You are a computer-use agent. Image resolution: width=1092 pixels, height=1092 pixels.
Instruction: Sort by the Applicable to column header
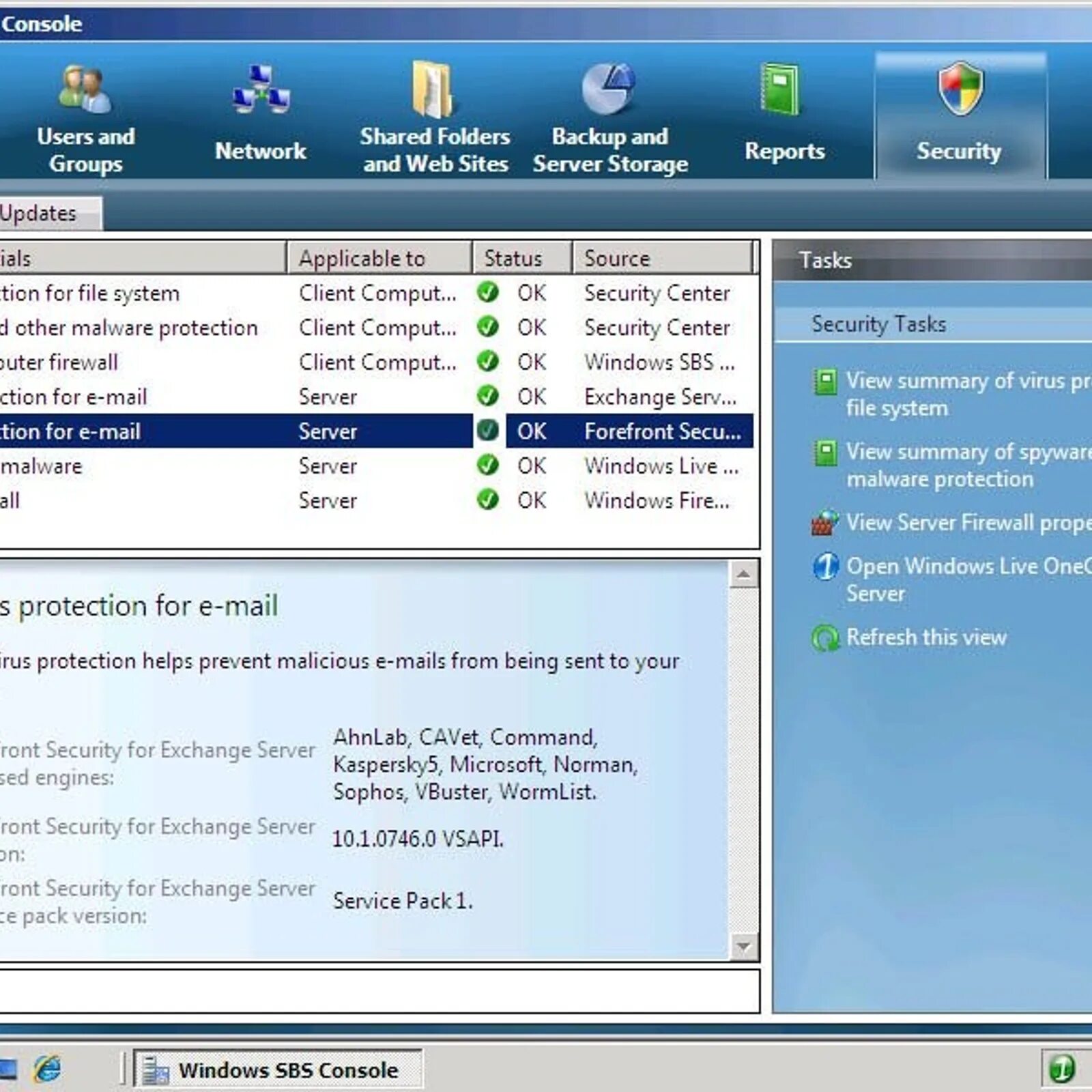pos(379,258)
